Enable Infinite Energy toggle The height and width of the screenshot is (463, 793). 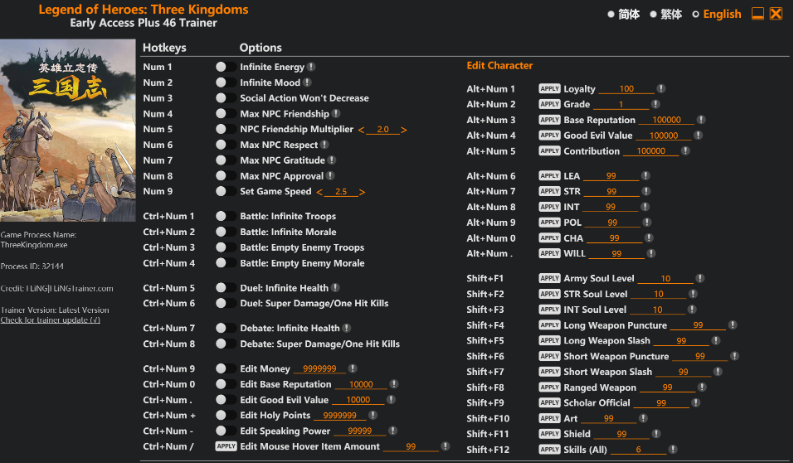pyautogui.click(x=226, y=67)
